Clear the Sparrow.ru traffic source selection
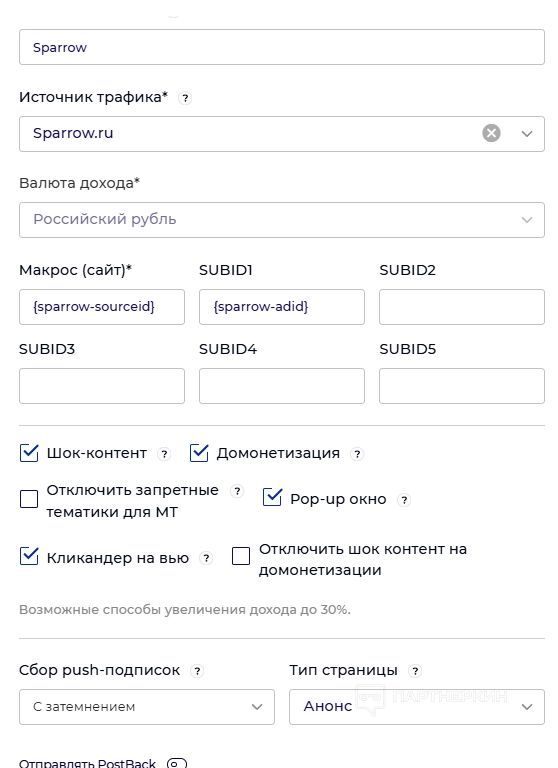558x768 pixels. pos(491,133)
